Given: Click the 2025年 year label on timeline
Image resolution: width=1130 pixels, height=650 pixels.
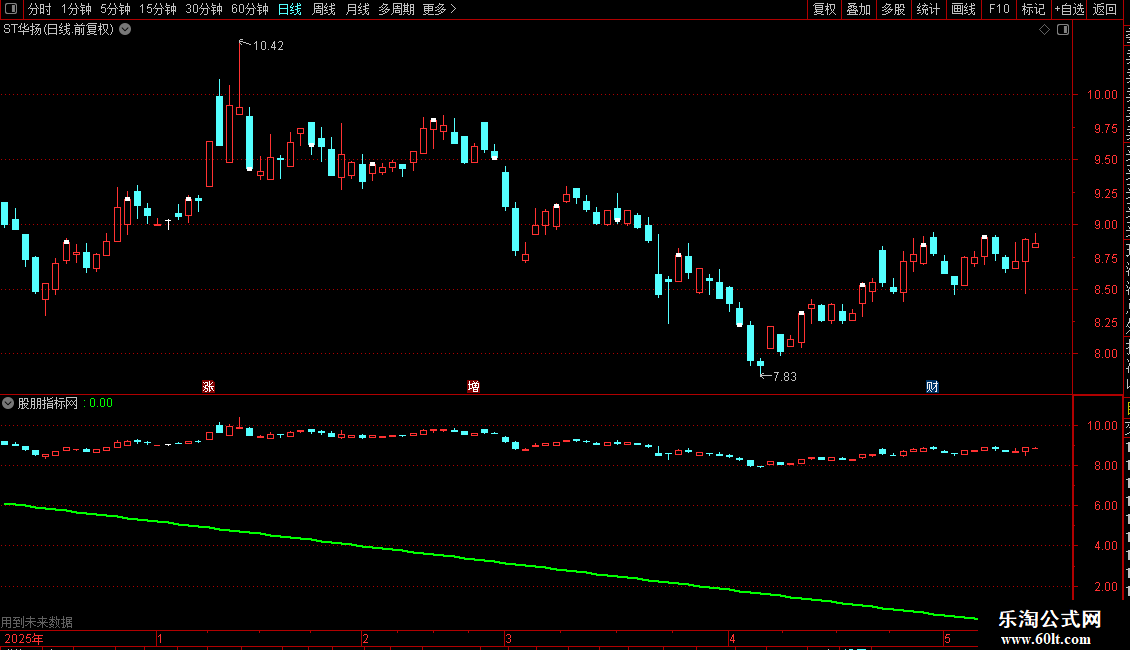Looking at the screenshot, I should (x=24, y=639).
